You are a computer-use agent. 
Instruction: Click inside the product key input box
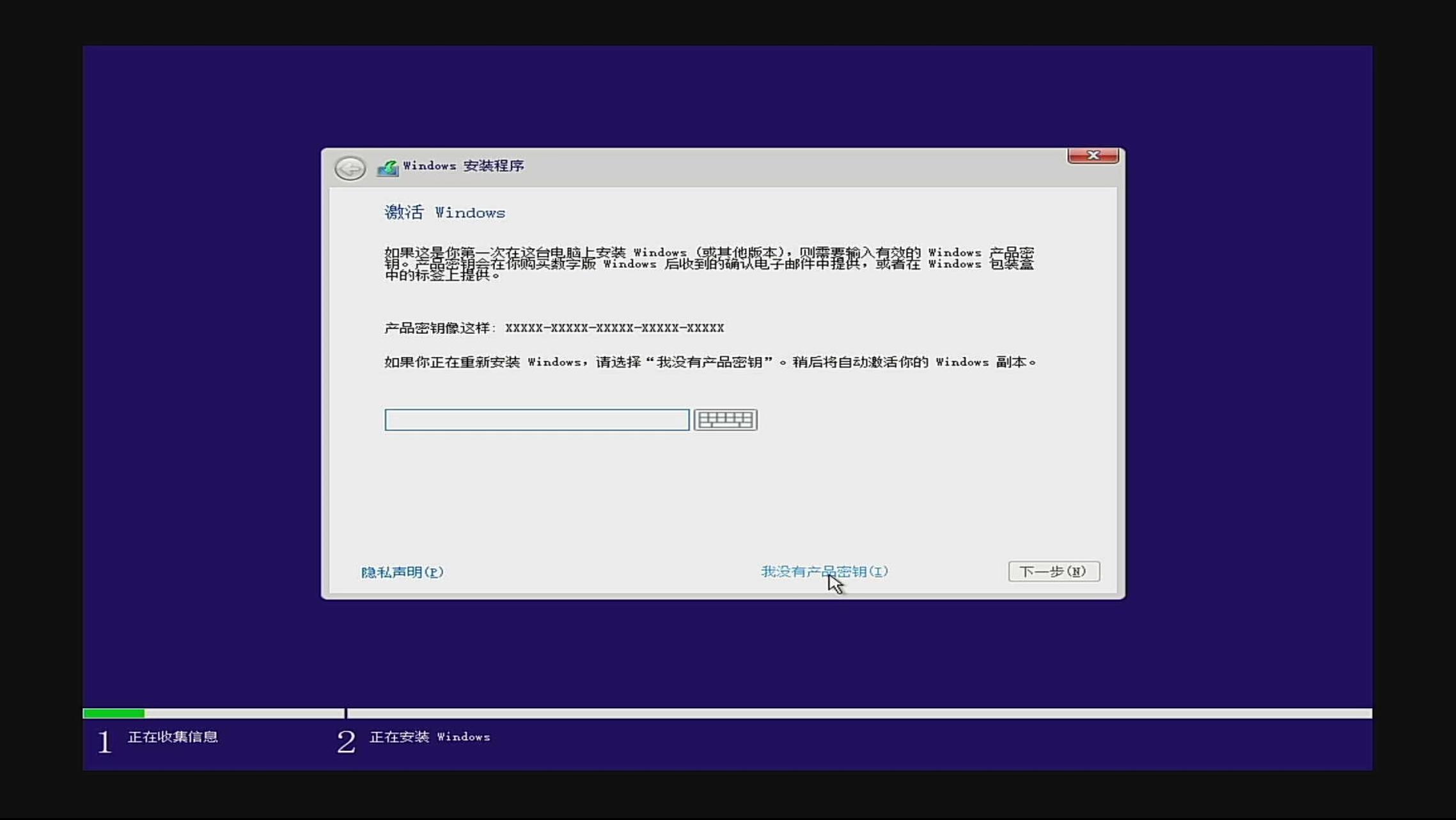(536, 420)
